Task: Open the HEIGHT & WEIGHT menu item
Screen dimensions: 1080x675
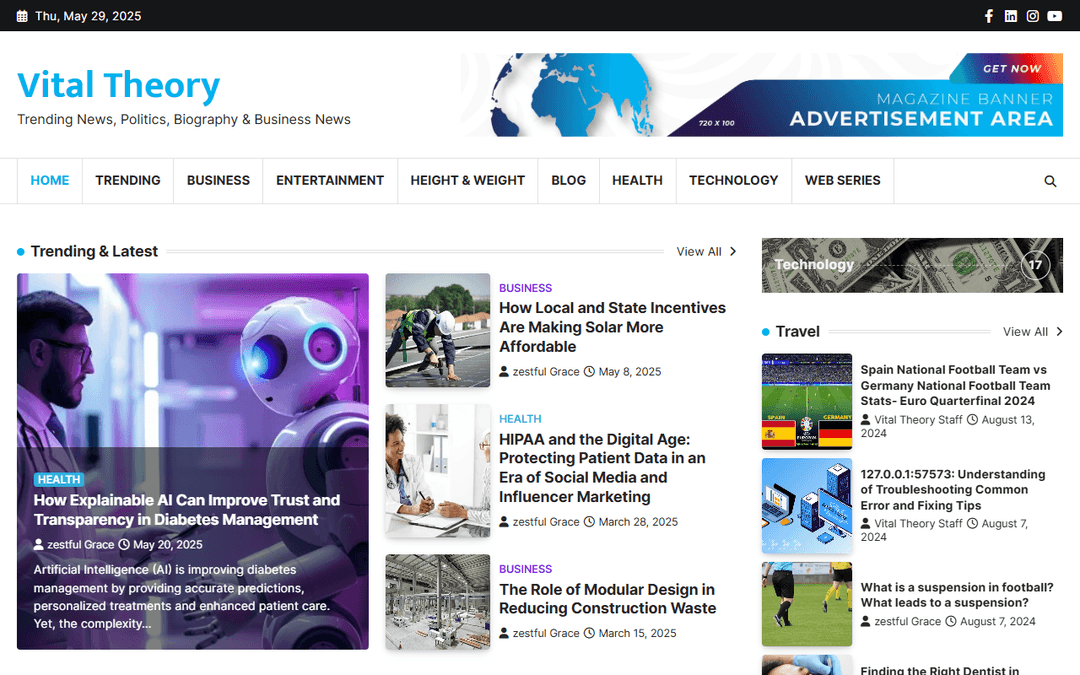Action: pyautogui.click(x=467, y=180)
